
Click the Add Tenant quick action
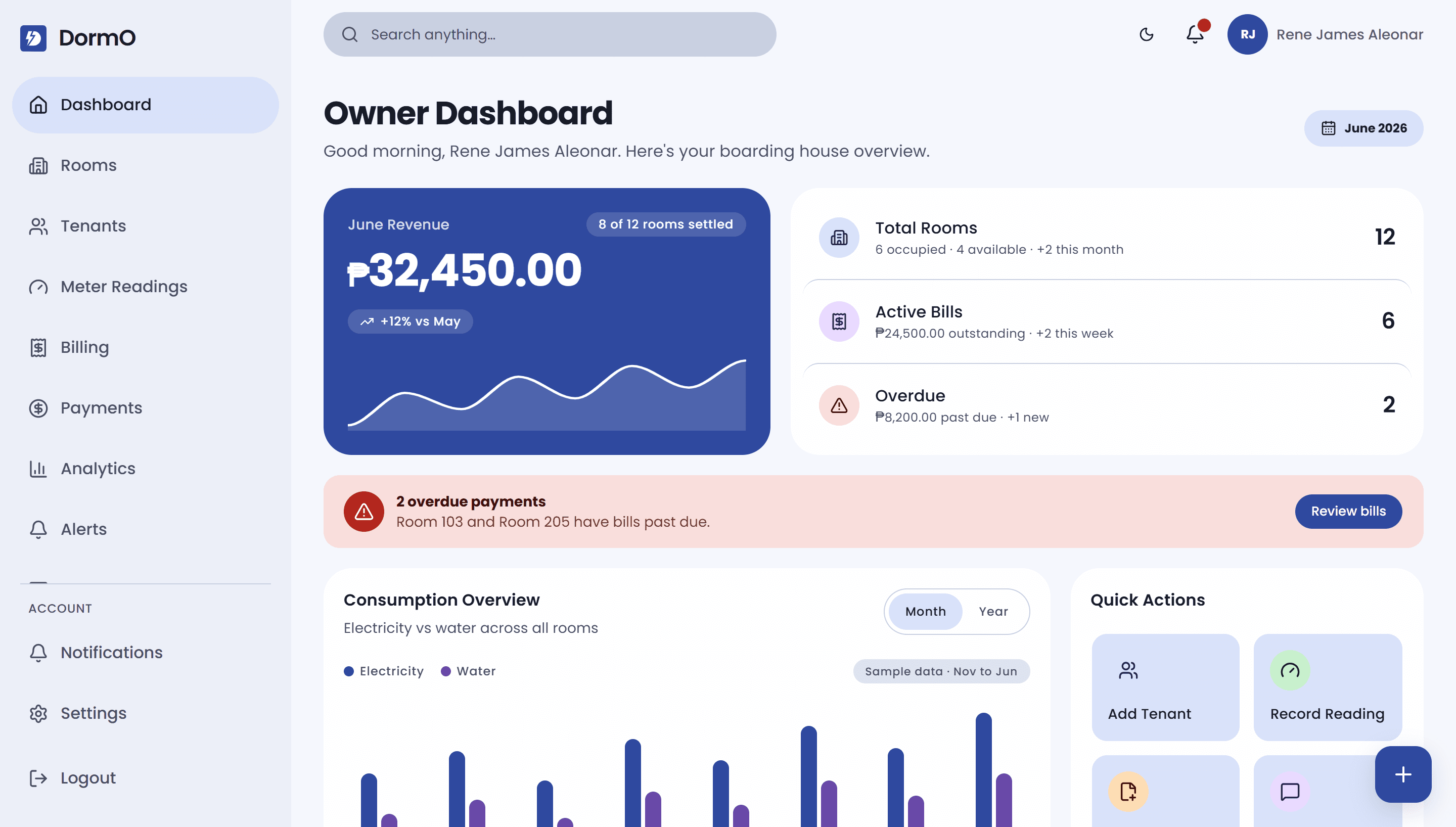pos(1165,688)
